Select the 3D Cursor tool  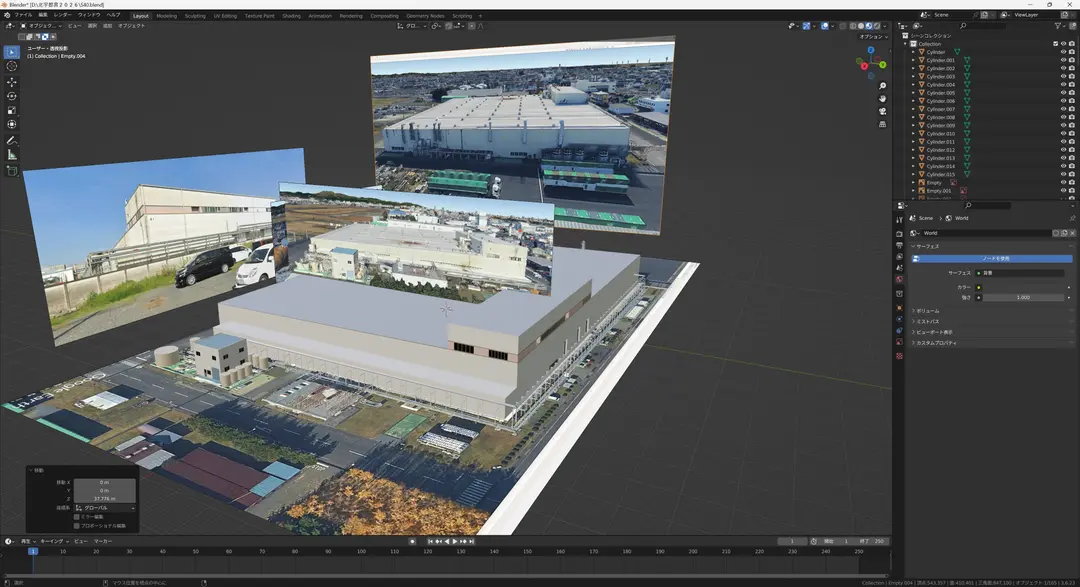(x=12, y=66)
